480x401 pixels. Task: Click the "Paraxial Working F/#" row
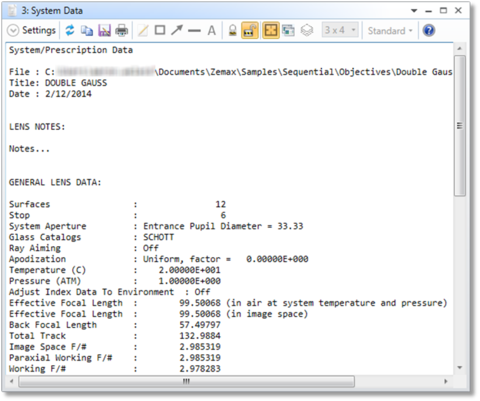(x=115, y=358)
